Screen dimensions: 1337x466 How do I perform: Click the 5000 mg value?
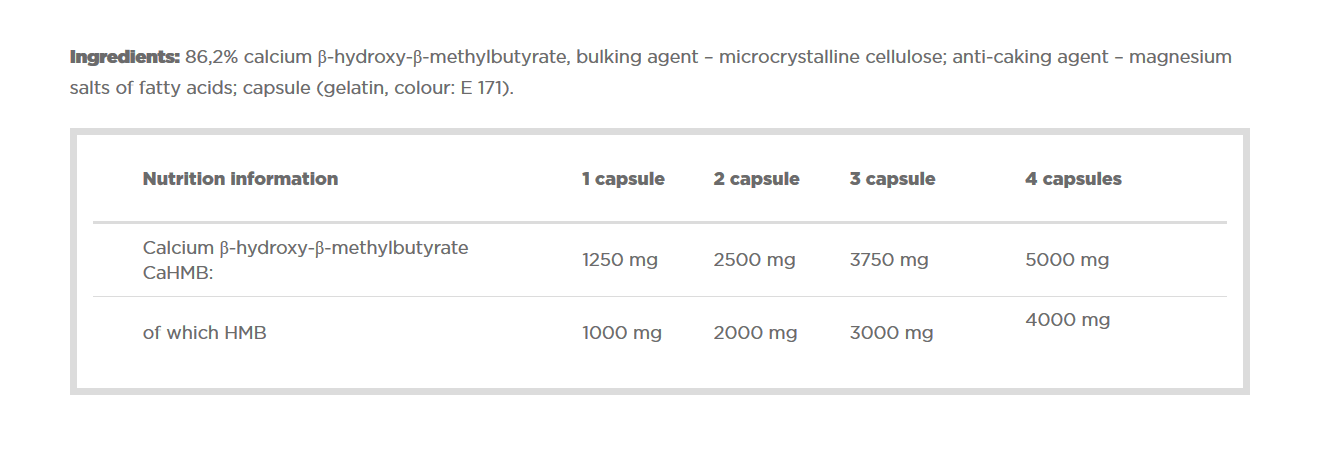pyautogui.click(x=1067, y=260)
